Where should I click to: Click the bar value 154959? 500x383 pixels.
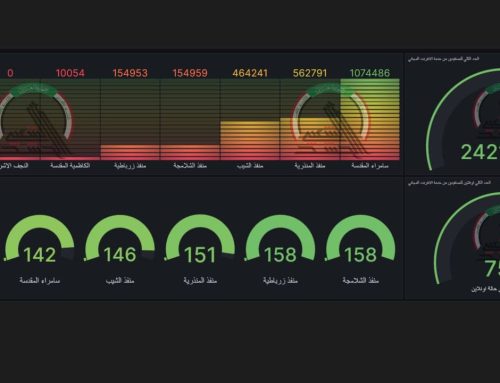pyautogui.click(x=190, y=73)
